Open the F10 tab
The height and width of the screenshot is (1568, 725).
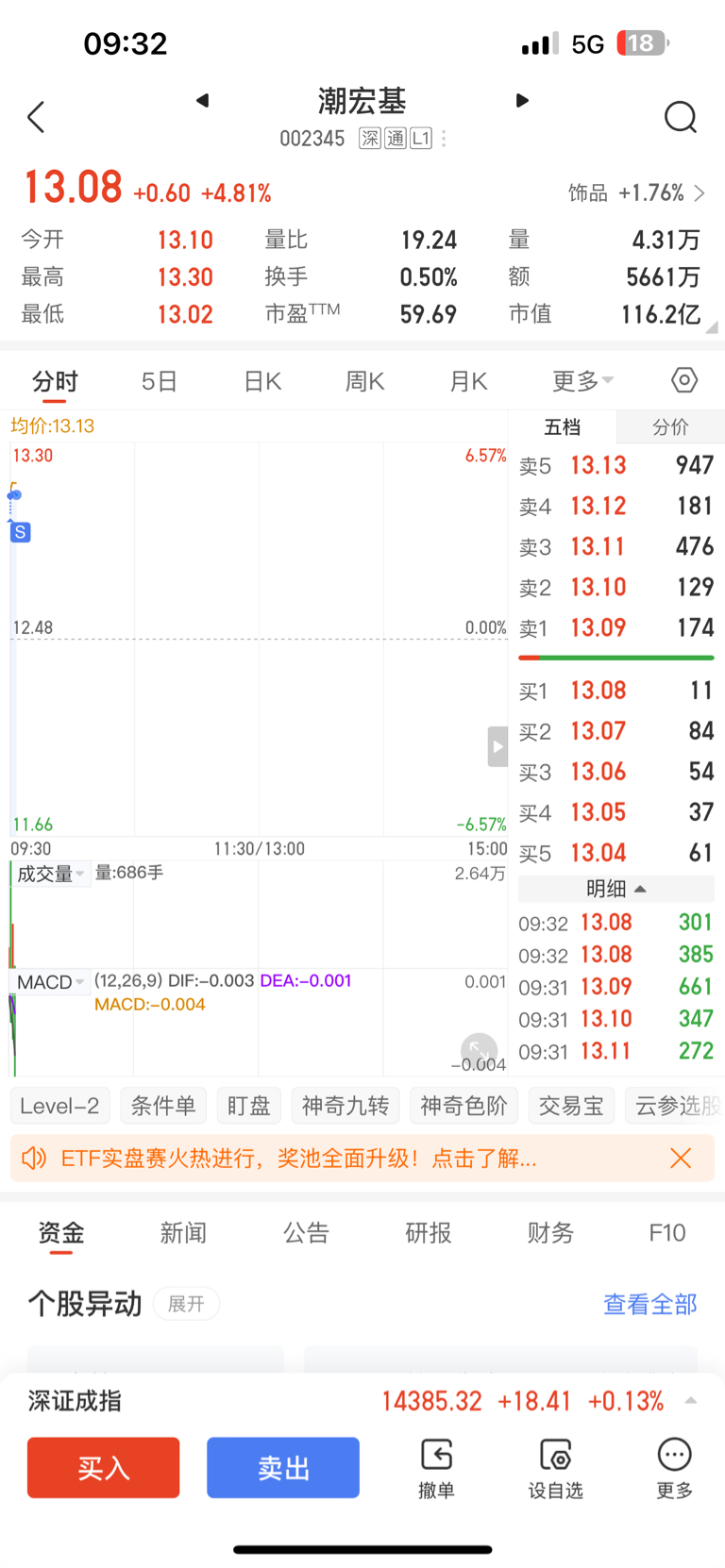coord(667,1233)
